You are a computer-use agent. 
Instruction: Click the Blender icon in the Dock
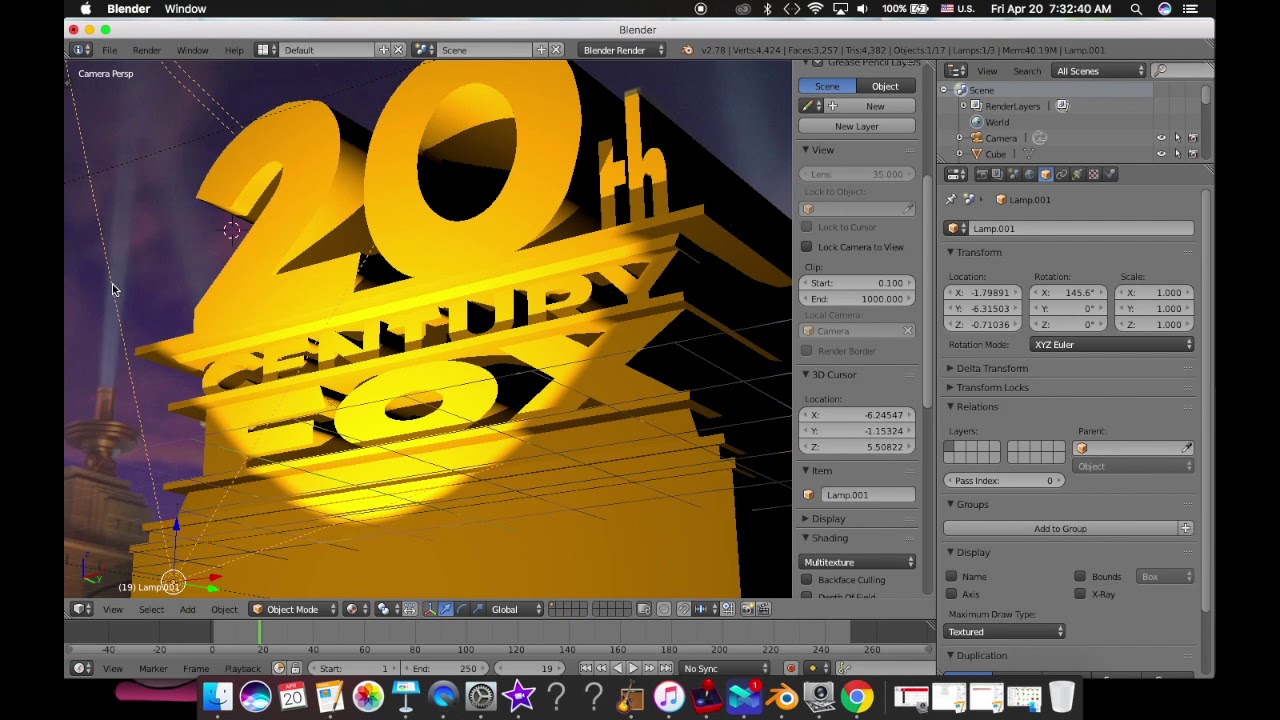coord(782,696)
